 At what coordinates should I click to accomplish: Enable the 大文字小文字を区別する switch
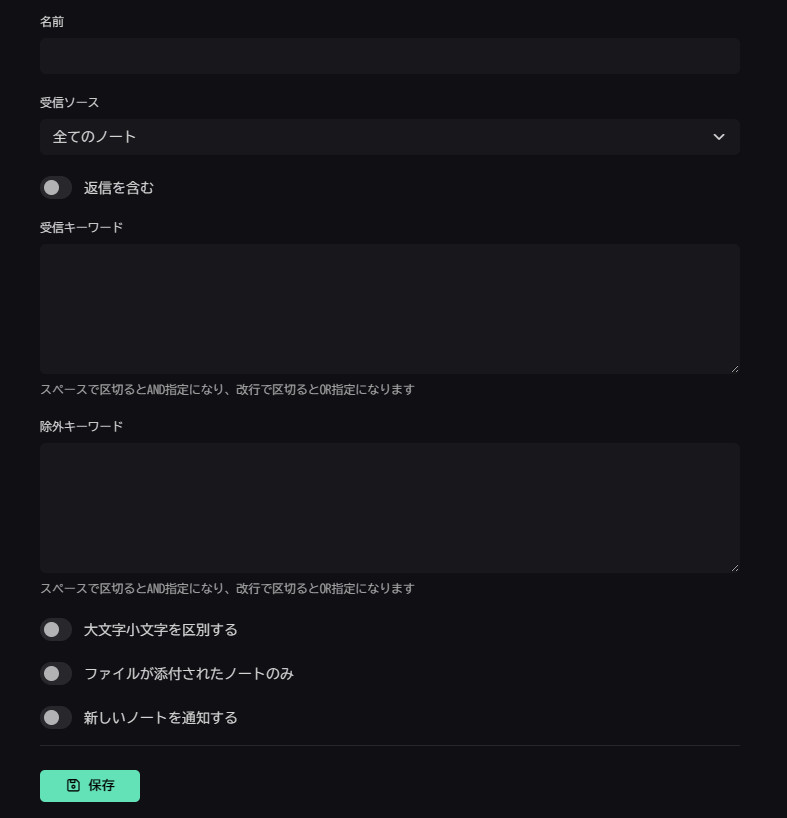[56, 630]
